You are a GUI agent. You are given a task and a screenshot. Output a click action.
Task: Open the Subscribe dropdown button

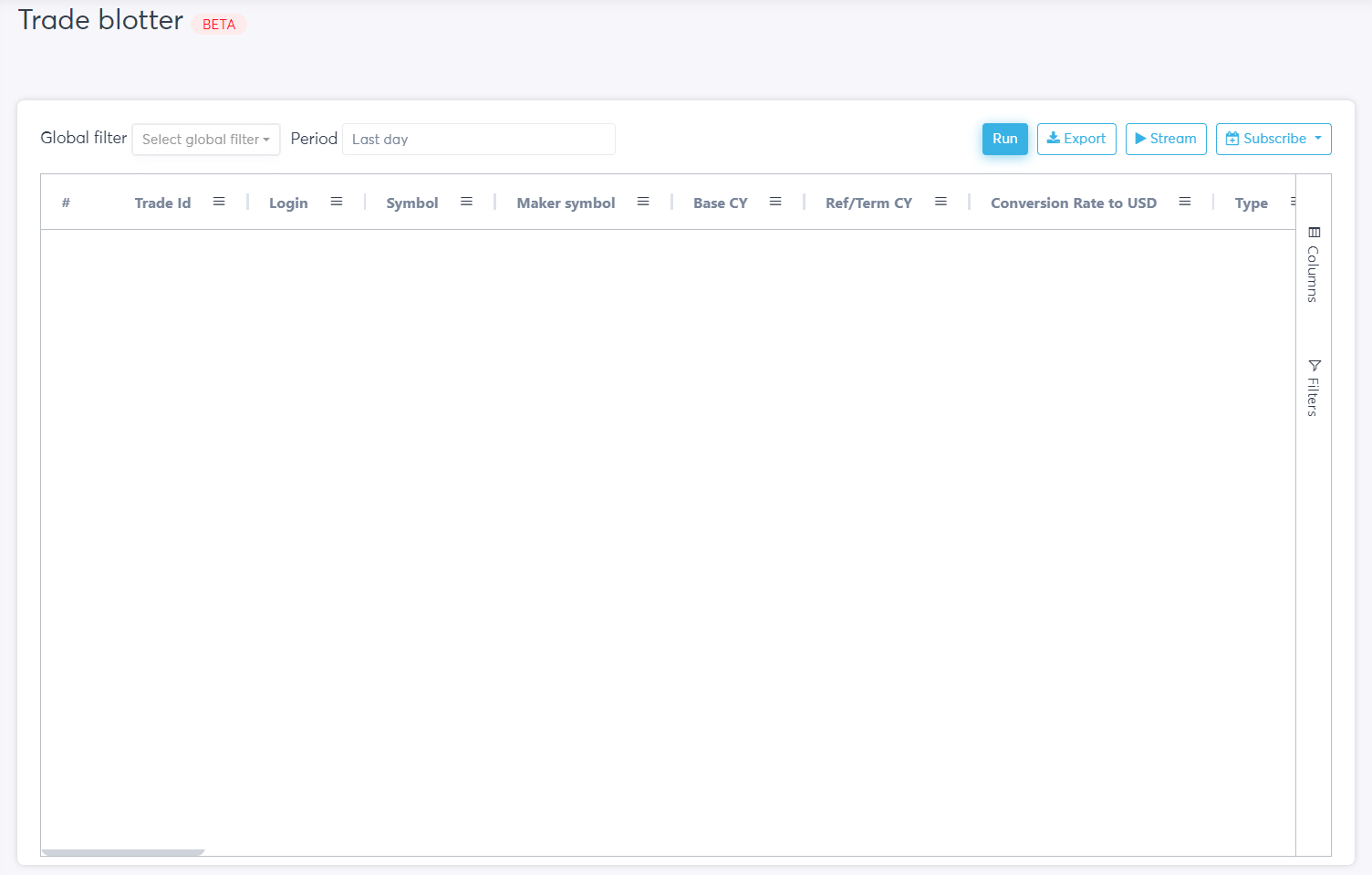click(x=1273, y=139)
